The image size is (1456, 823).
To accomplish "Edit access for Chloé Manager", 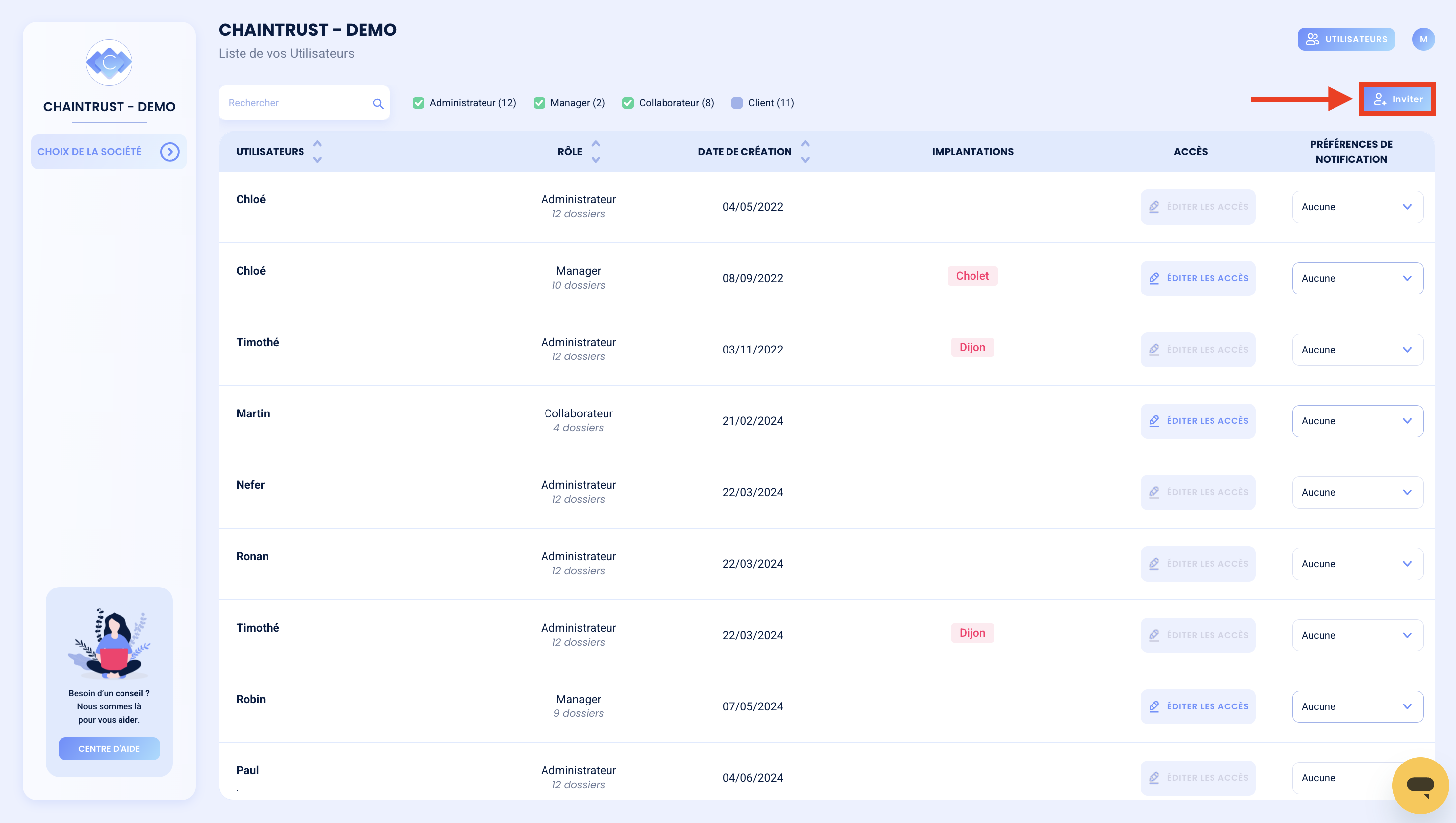I will (1198, 278).
